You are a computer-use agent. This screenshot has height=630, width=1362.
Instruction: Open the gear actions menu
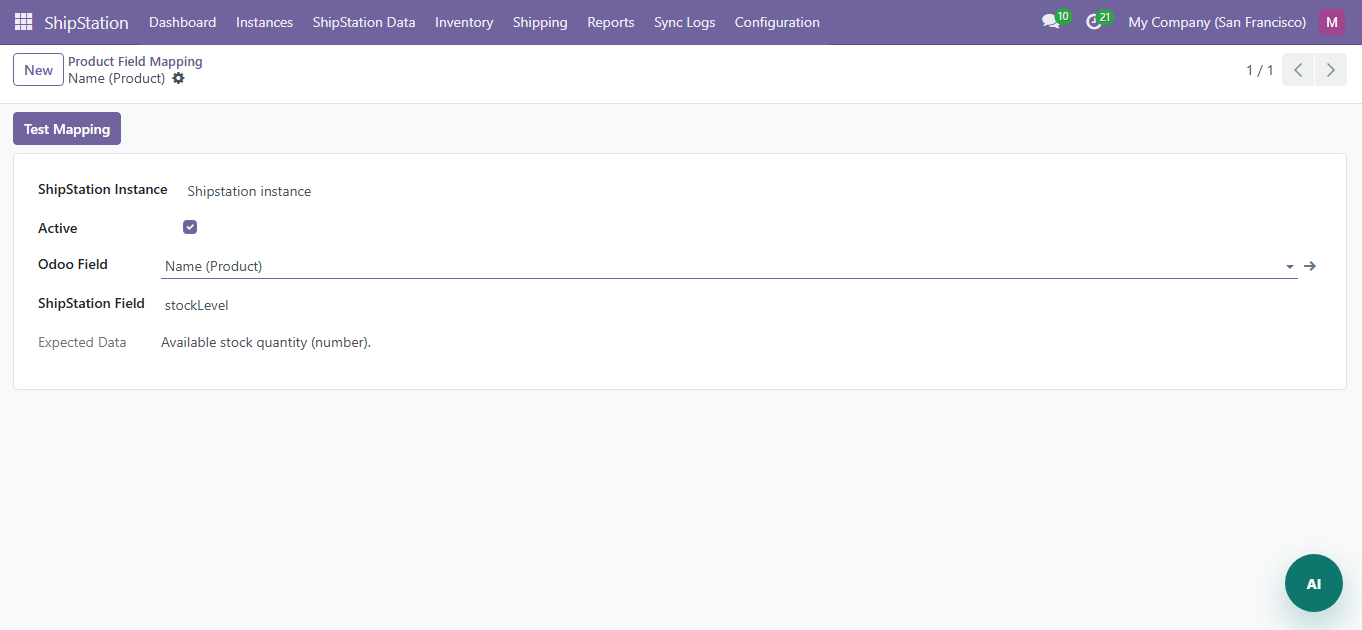179,78
